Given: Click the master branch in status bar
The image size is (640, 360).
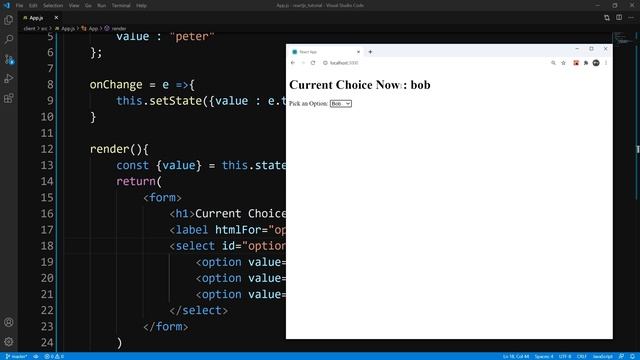Looking at the screenshot, I should pos(16,356).
